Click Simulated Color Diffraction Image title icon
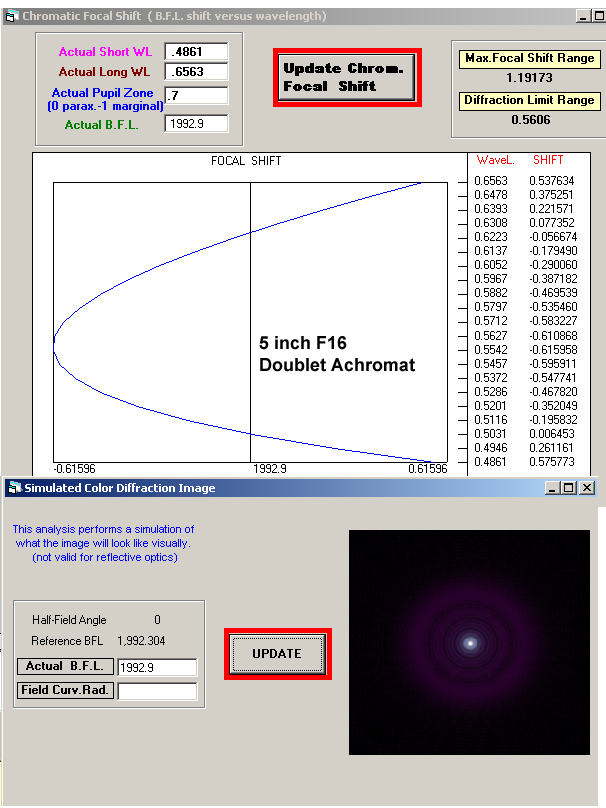Image resolution: width=606 pixels, height=808 pixels. point(15,487)
